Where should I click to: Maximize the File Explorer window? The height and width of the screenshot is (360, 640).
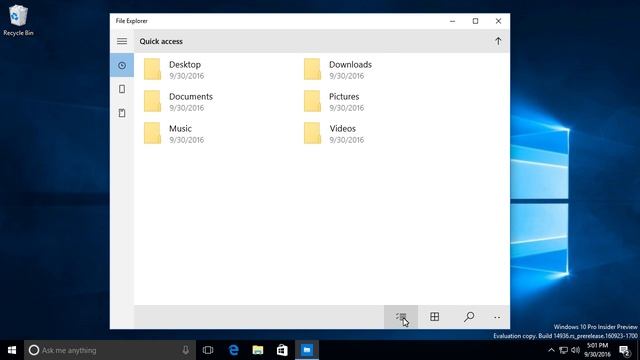click(475, 21)
